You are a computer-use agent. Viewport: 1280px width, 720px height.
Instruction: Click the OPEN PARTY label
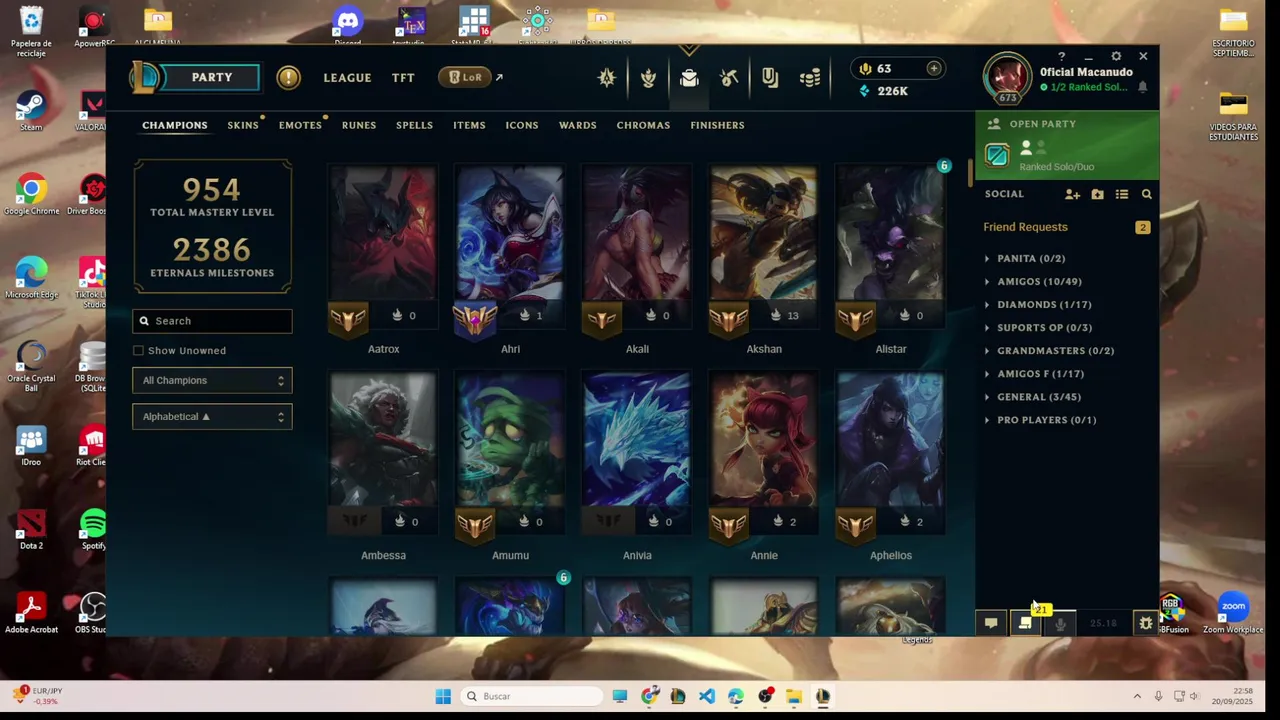(x=1043, y=124)
